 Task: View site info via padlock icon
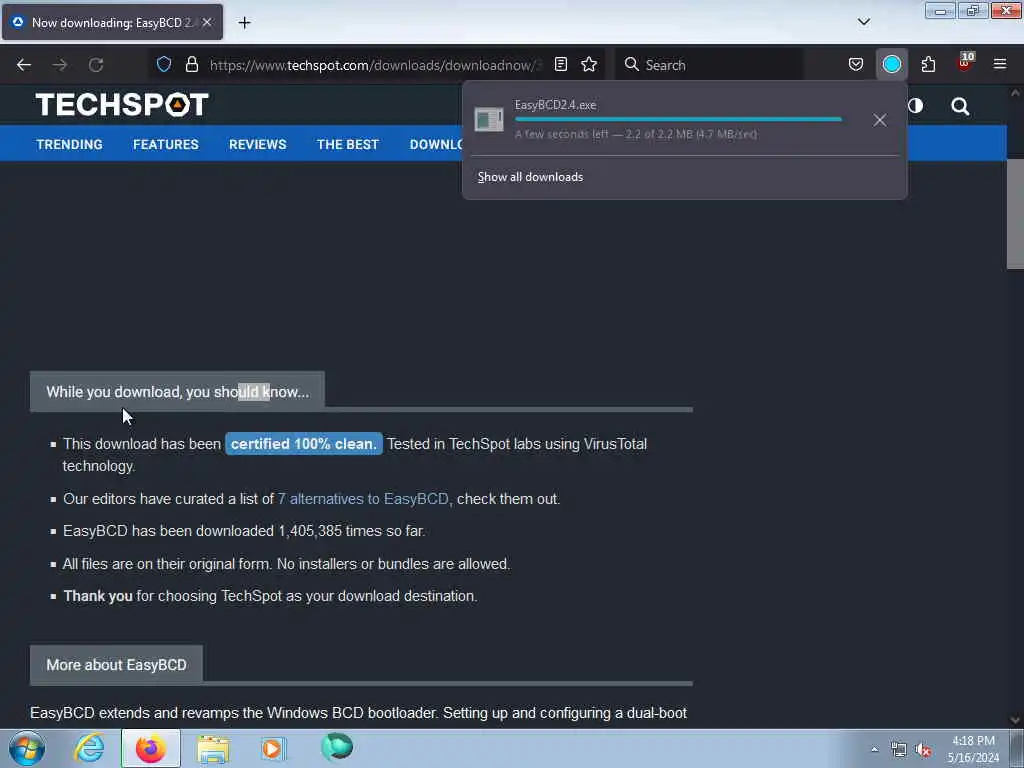191,64
